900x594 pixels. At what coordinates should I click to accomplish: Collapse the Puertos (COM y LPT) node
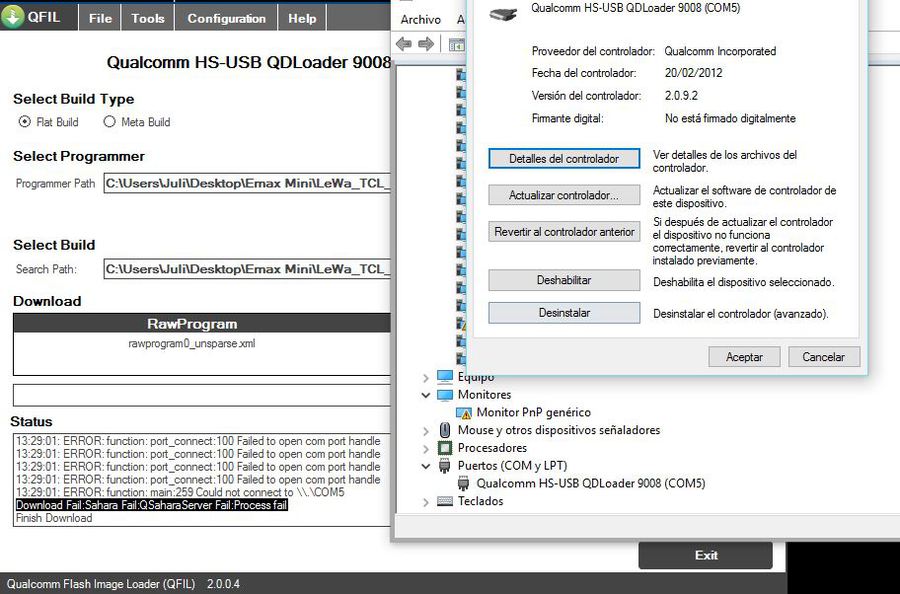point(425,466)
